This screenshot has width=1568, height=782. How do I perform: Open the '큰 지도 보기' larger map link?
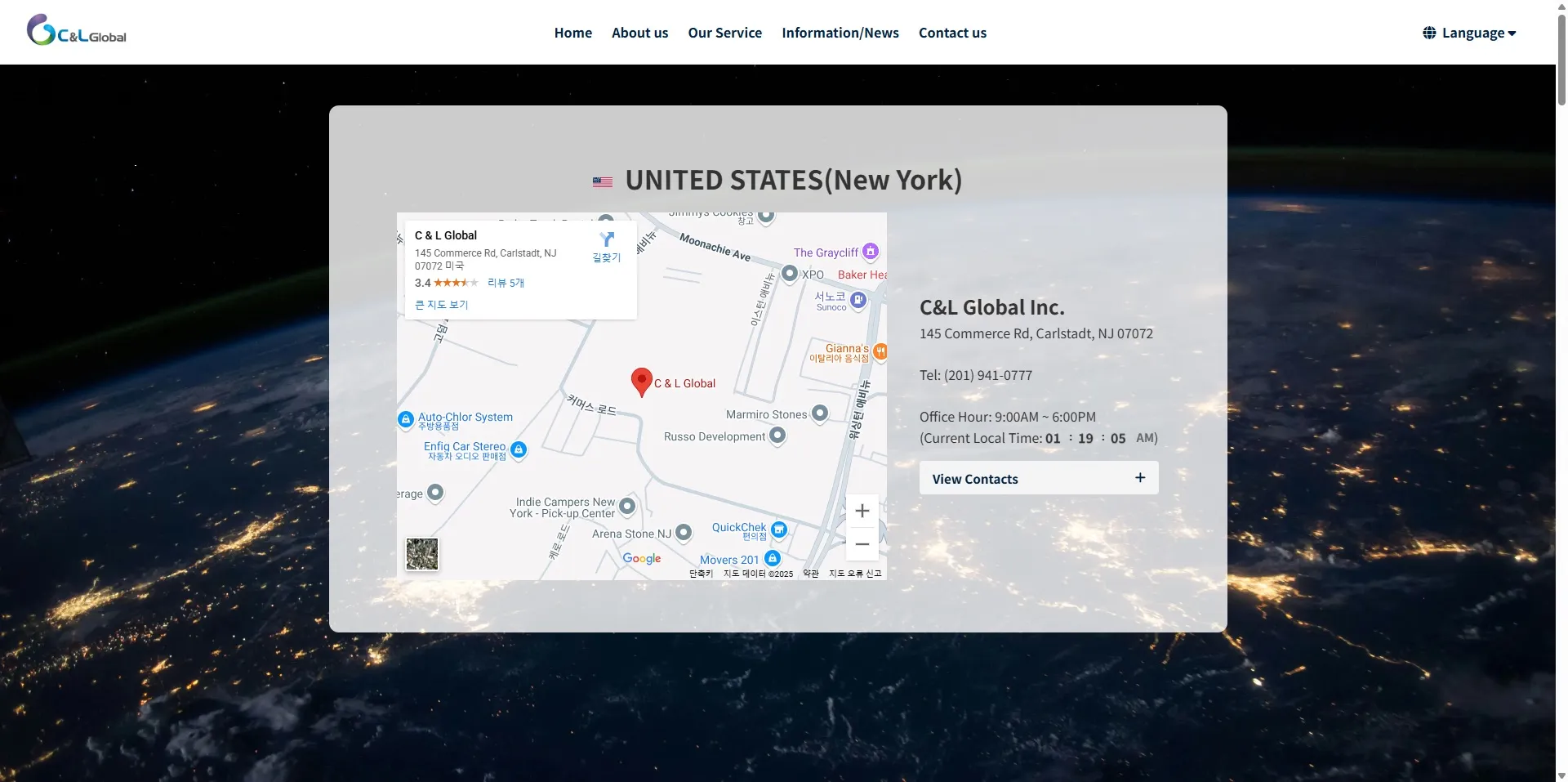442,305
